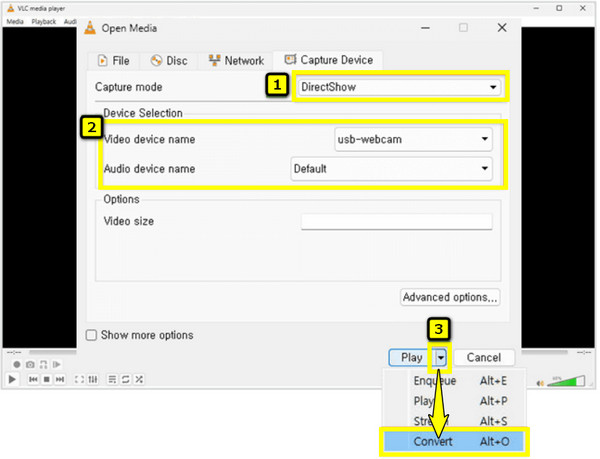Enable the Show more options checkbox
The width and height of the screenshot is (600, 459).
click(91, 335)
